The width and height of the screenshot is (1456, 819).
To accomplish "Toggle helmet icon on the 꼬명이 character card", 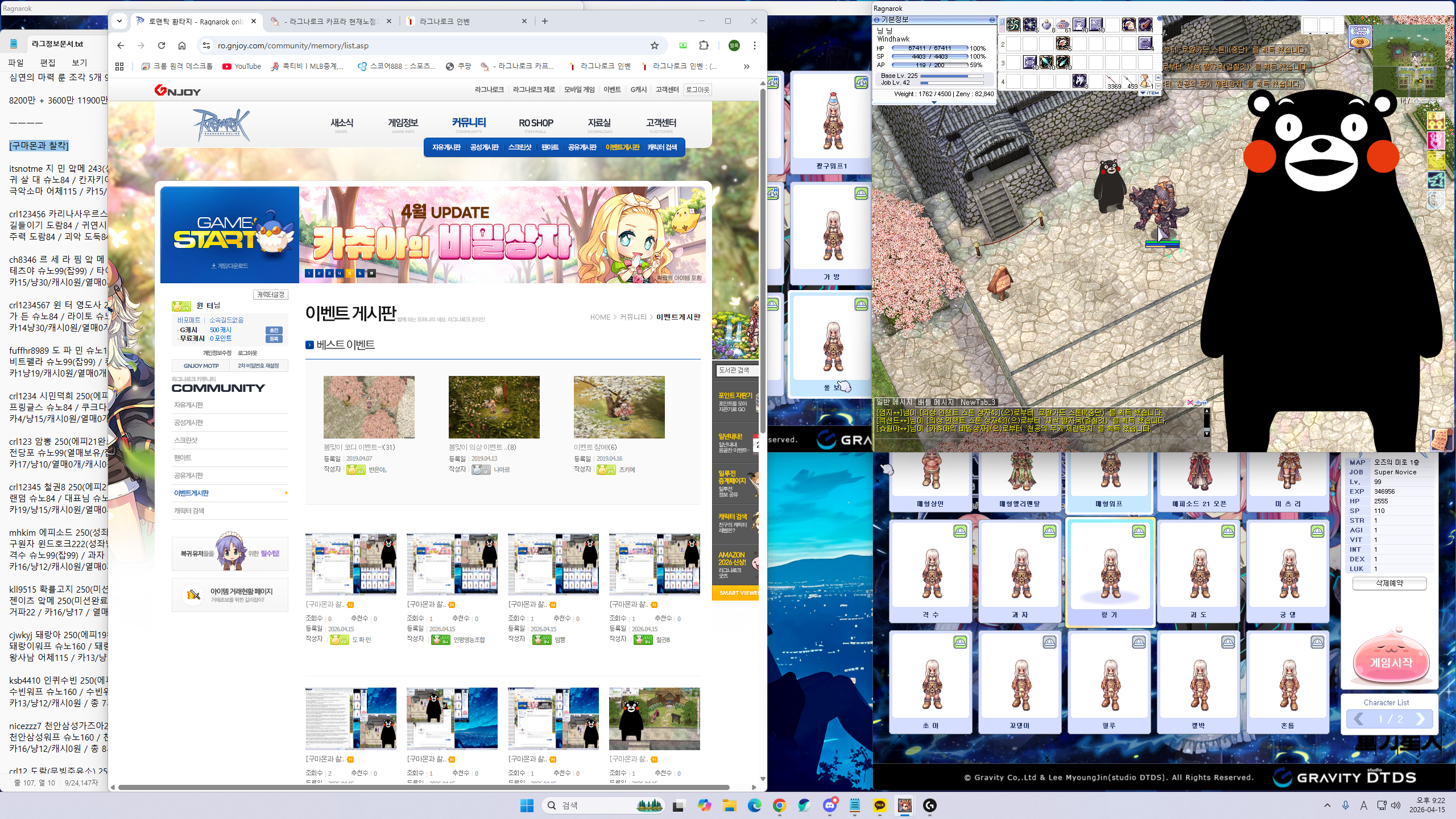I will click(1049, 642).
